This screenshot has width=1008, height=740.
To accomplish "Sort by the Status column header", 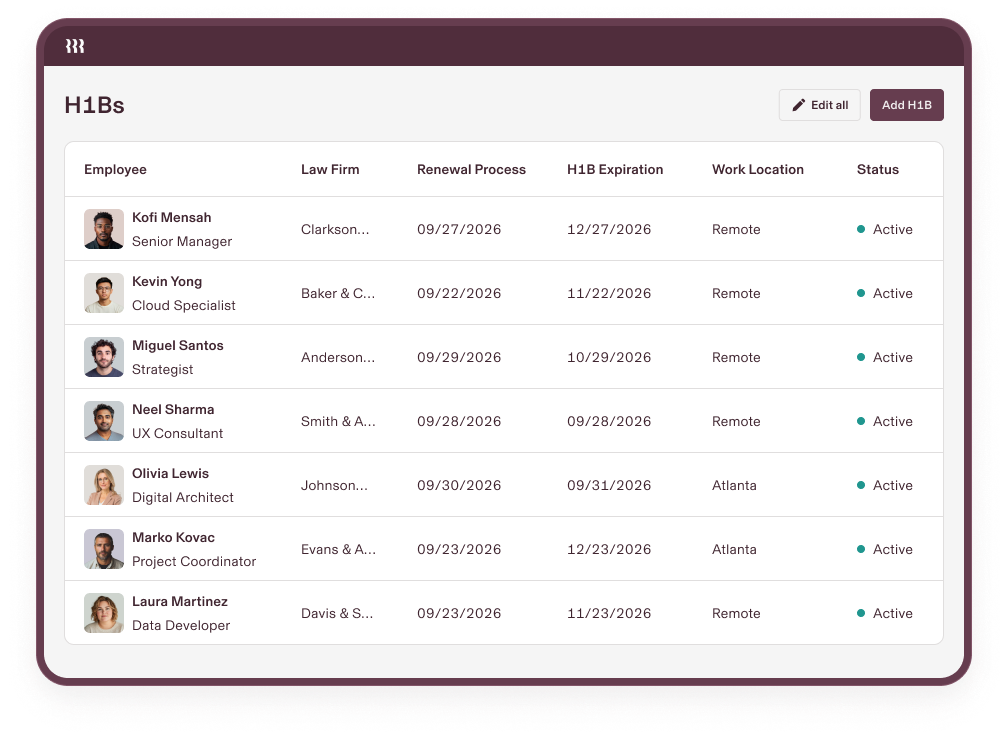I will 878,169.
